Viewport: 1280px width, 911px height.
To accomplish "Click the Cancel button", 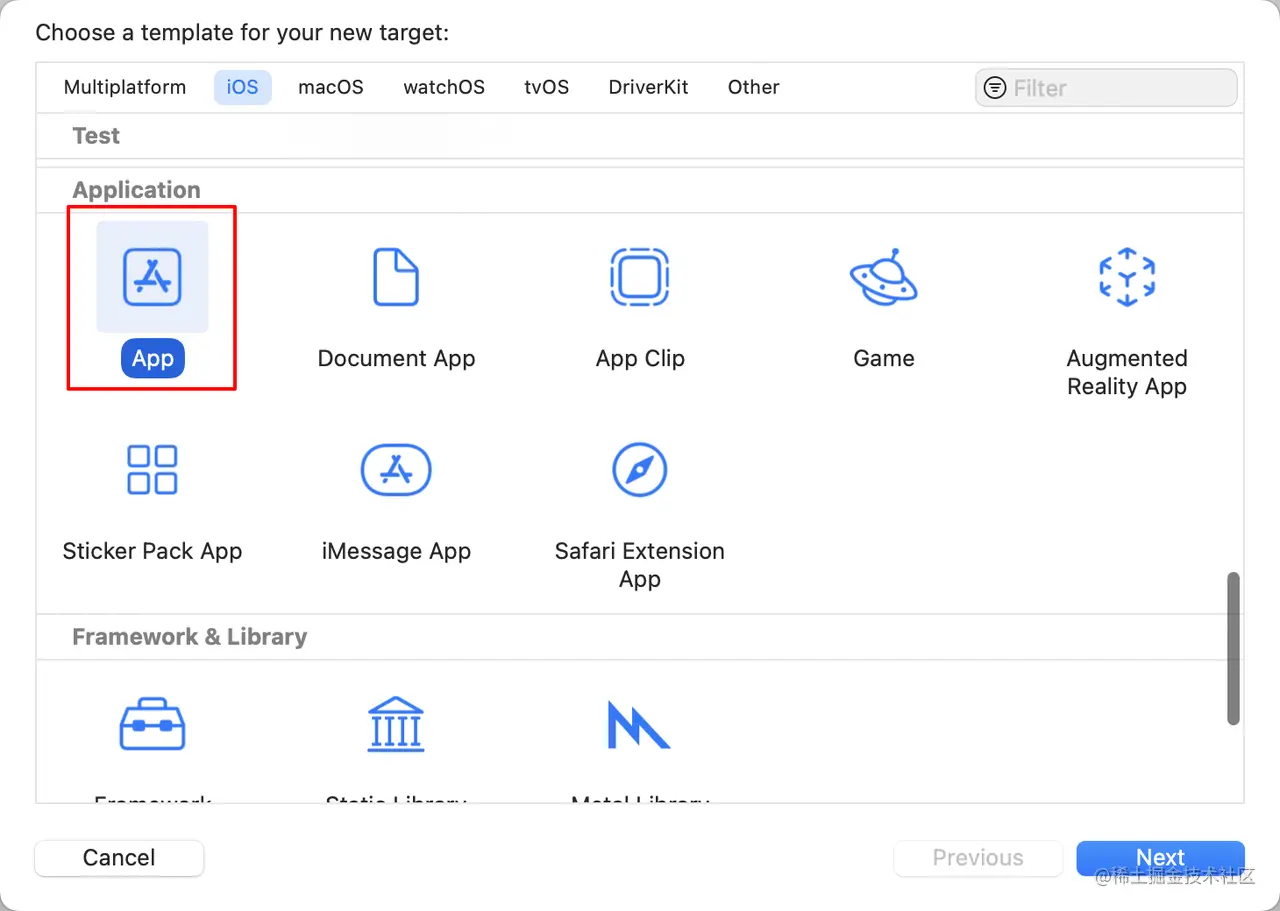I will tap(119, 858).
